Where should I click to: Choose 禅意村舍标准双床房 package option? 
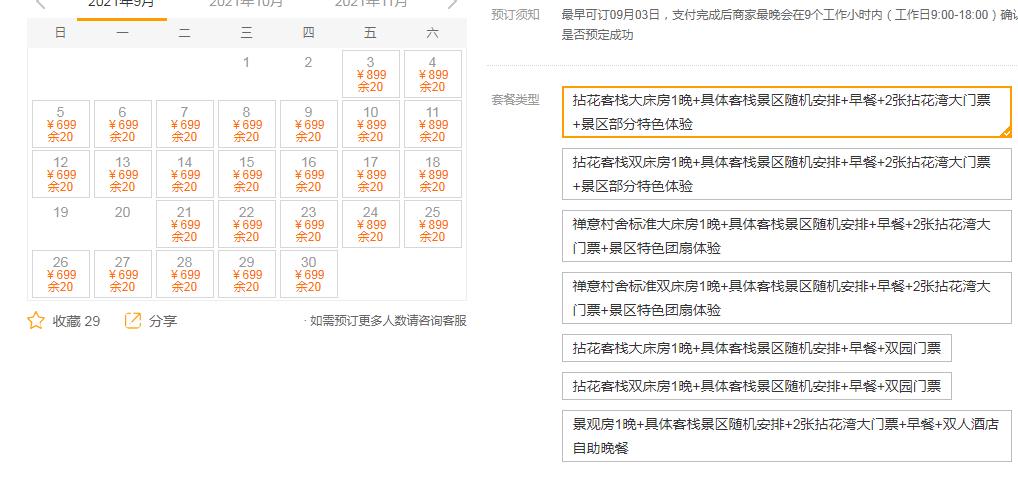click(x=786, y=298)
